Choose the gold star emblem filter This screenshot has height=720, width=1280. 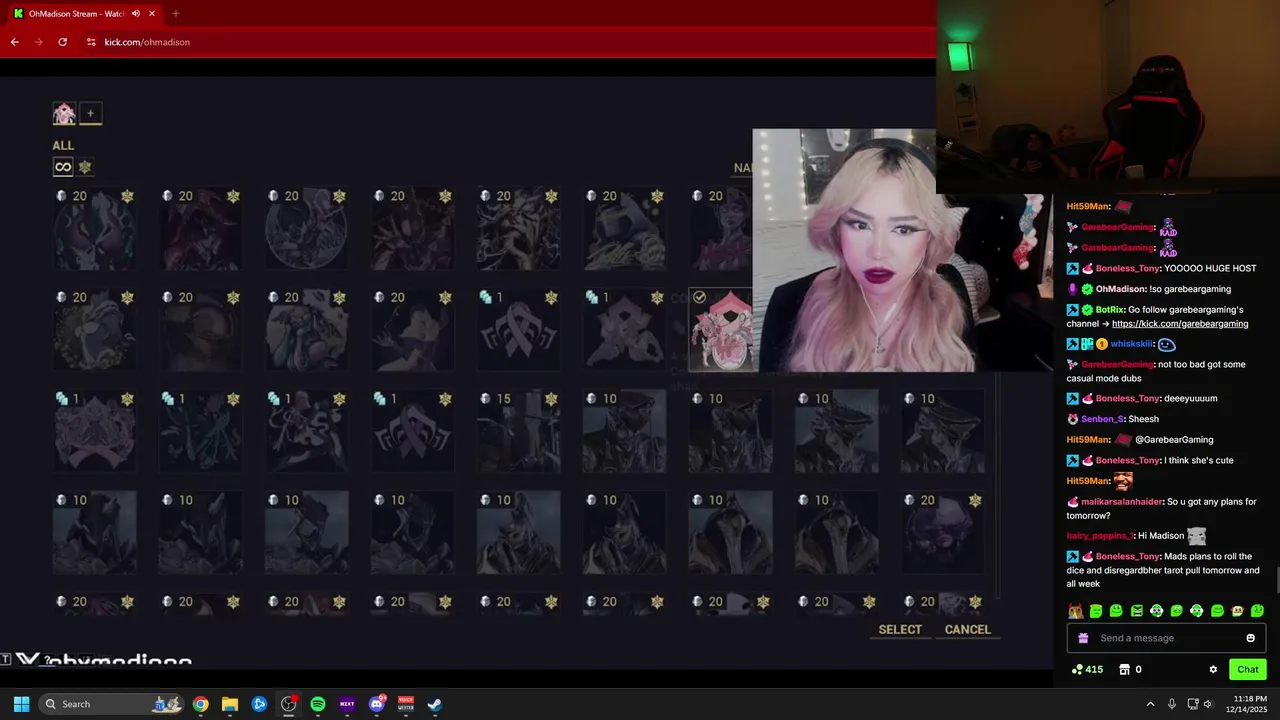pyautogui.click(x=85, y=167)
